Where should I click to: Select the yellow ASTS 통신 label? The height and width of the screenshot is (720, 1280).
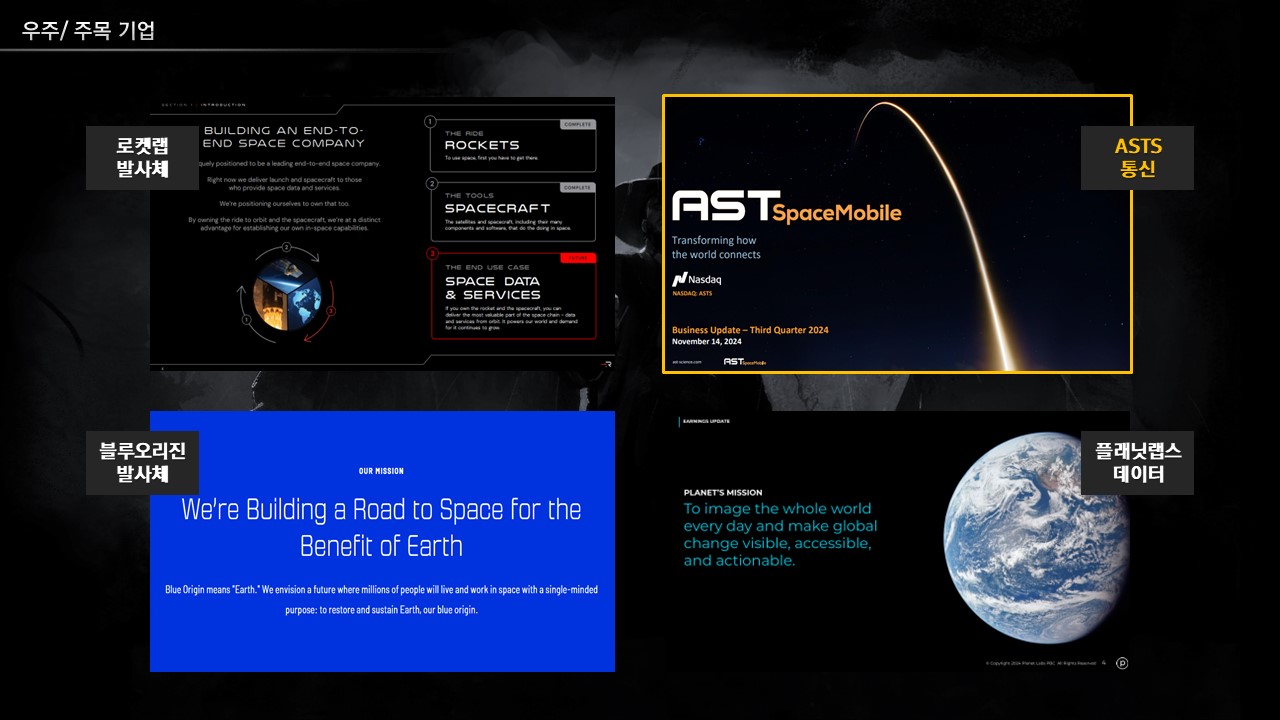point(1137,157)
